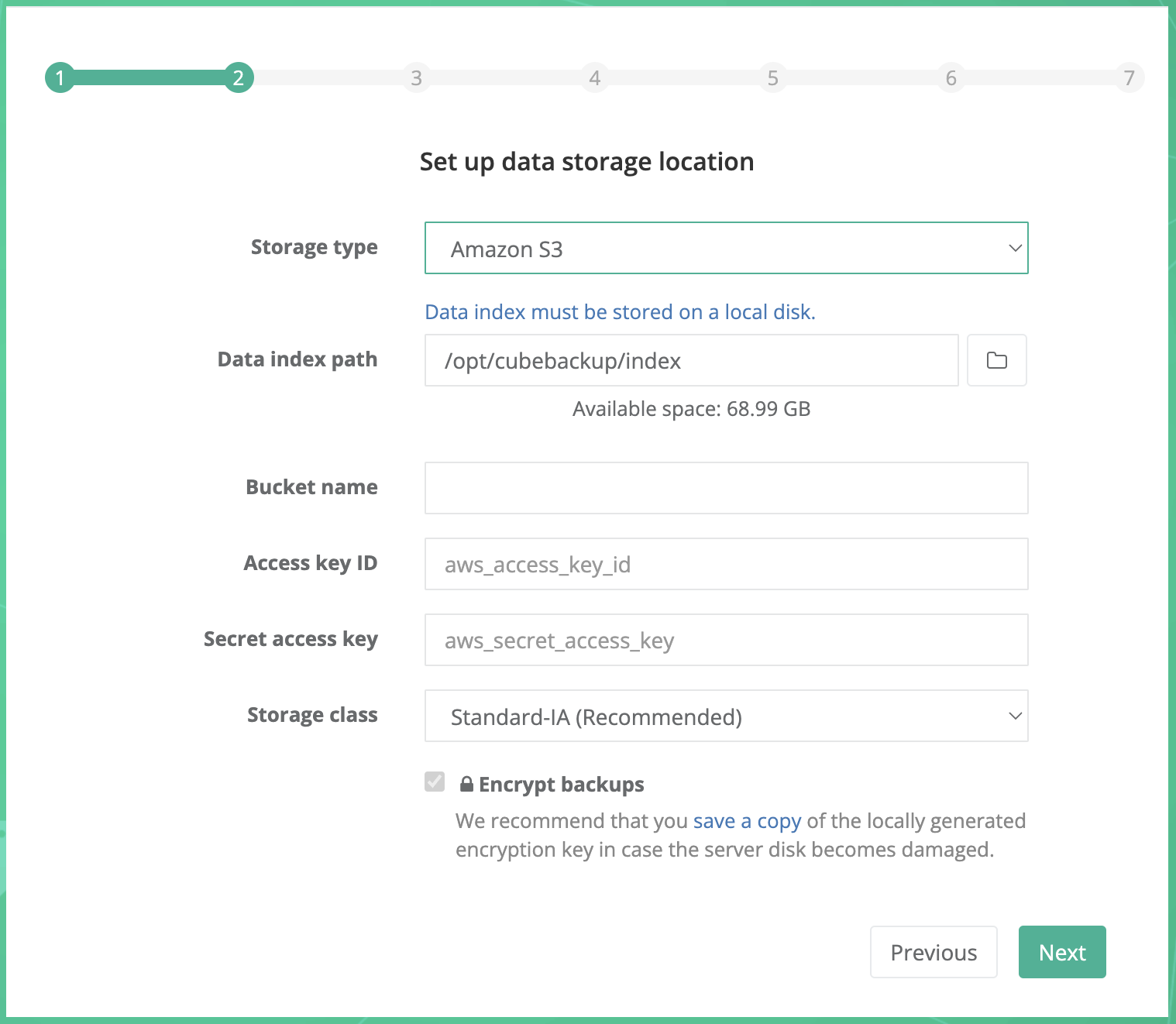
Task: Select step 3 in the progress stepper
Action: click(x=417, y=77)
